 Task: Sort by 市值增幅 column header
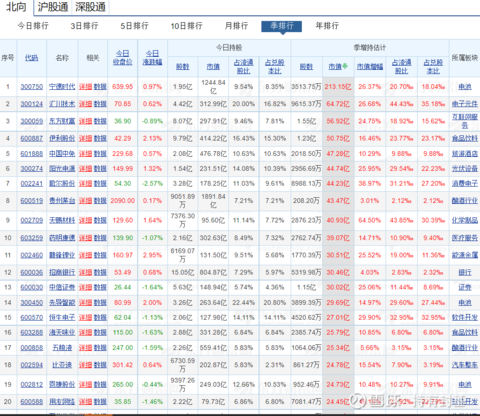click(x=370, y=67)
